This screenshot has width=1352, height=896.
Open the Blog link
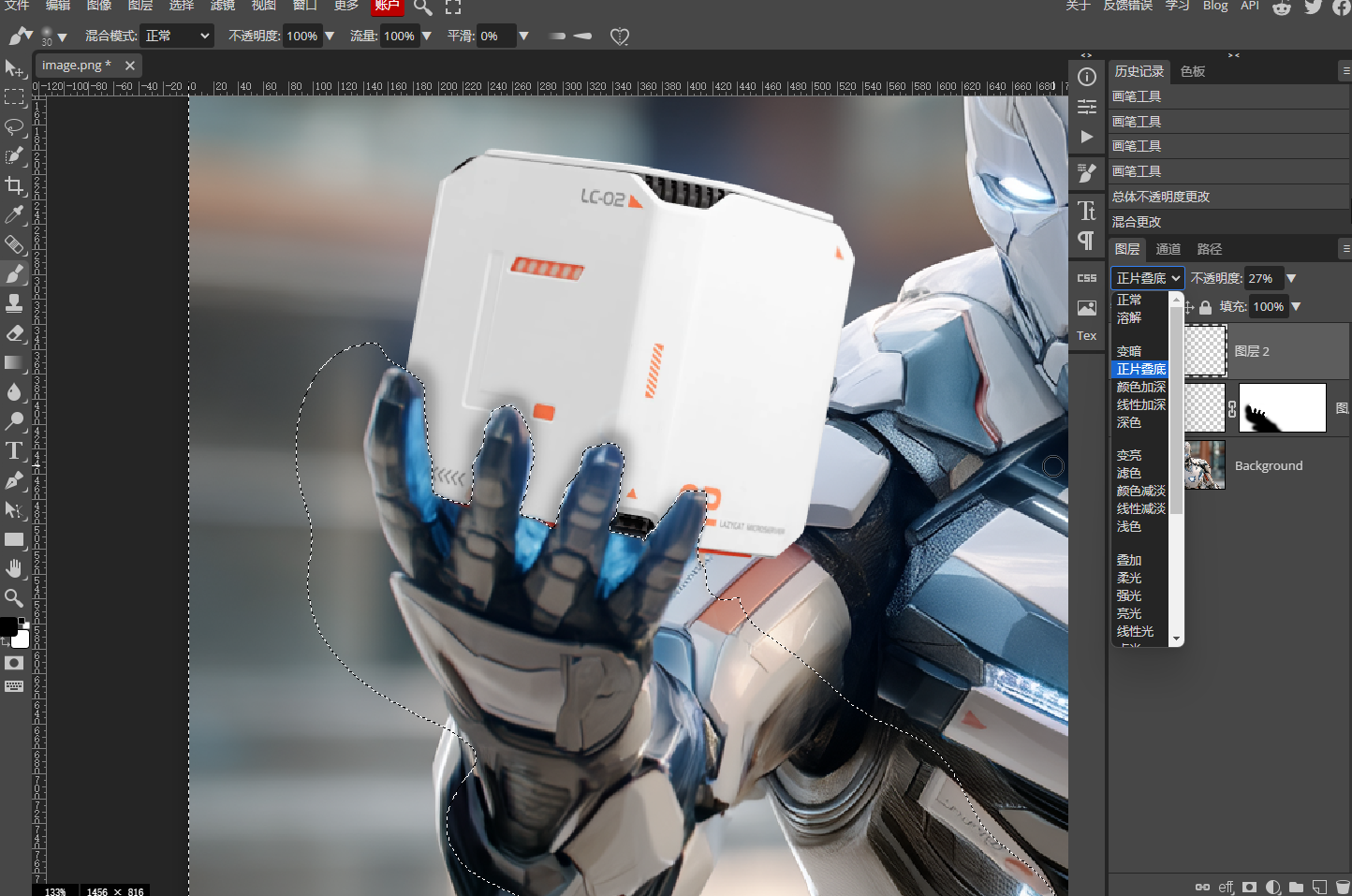(1215, 6)
